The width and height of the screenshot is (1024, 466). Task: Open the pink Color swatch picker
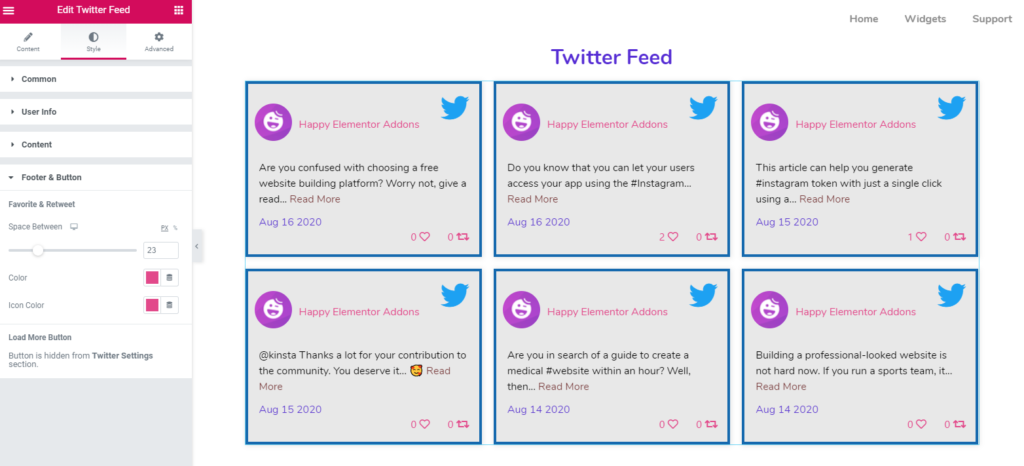152,277
